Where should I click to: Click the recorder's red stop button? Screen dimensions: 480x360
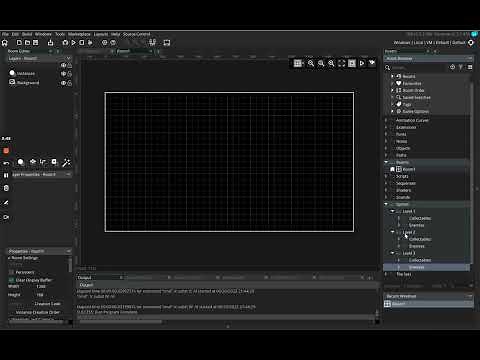(x=6, y=151)
